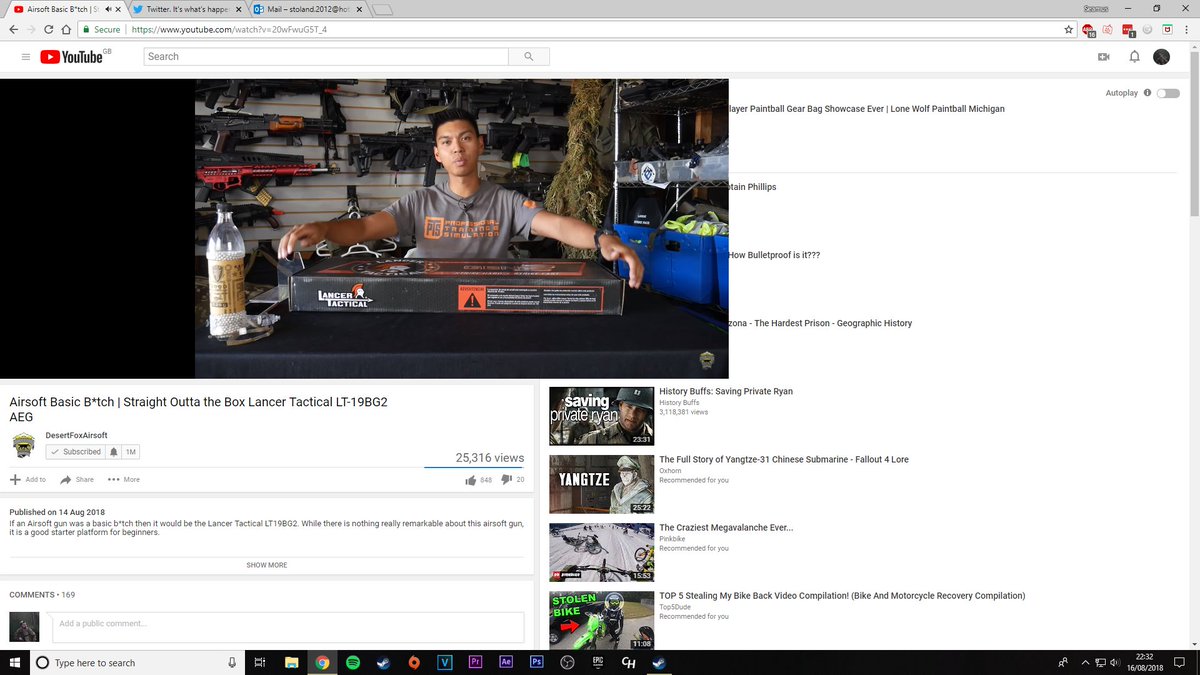Open the DesertFoxAirsoft channel avatar

point(23,446)
